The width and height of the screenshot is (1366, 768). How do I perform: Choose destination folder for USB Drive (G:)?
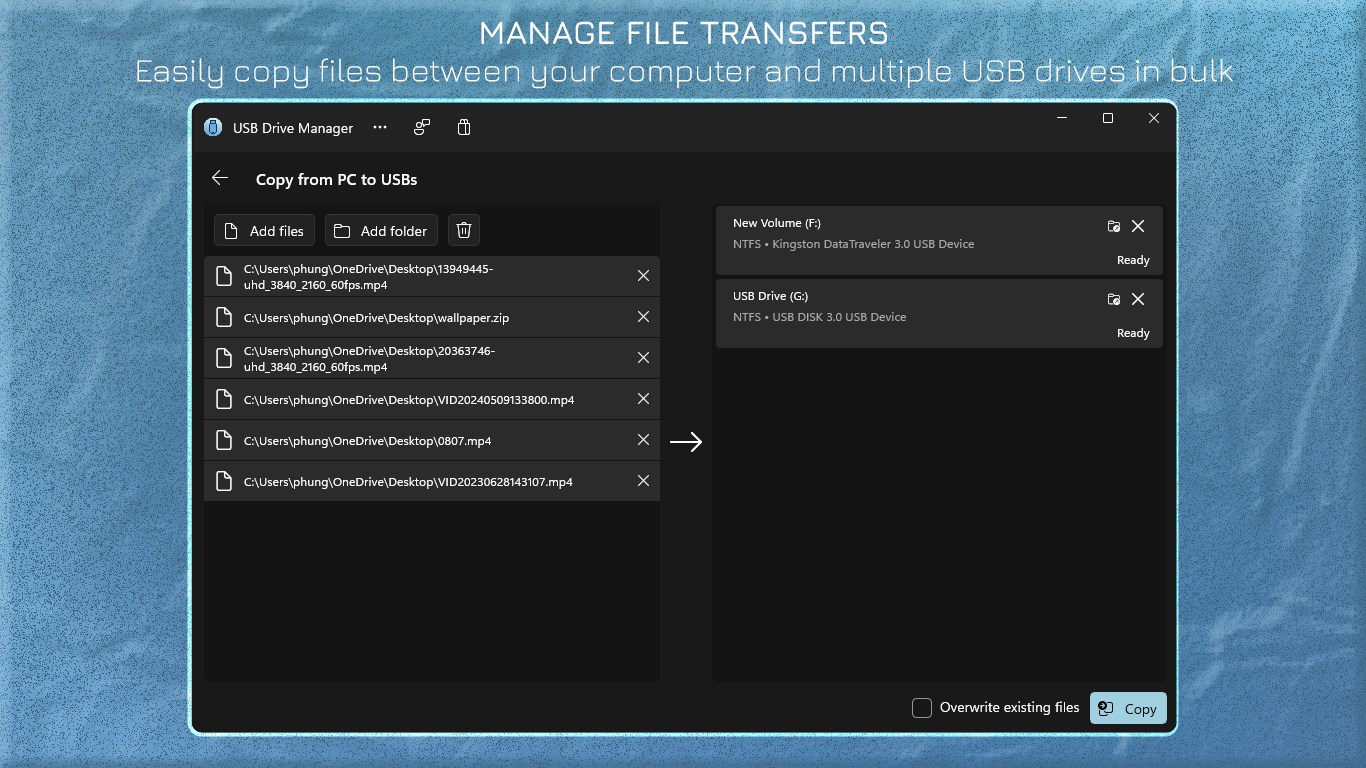1114,299
